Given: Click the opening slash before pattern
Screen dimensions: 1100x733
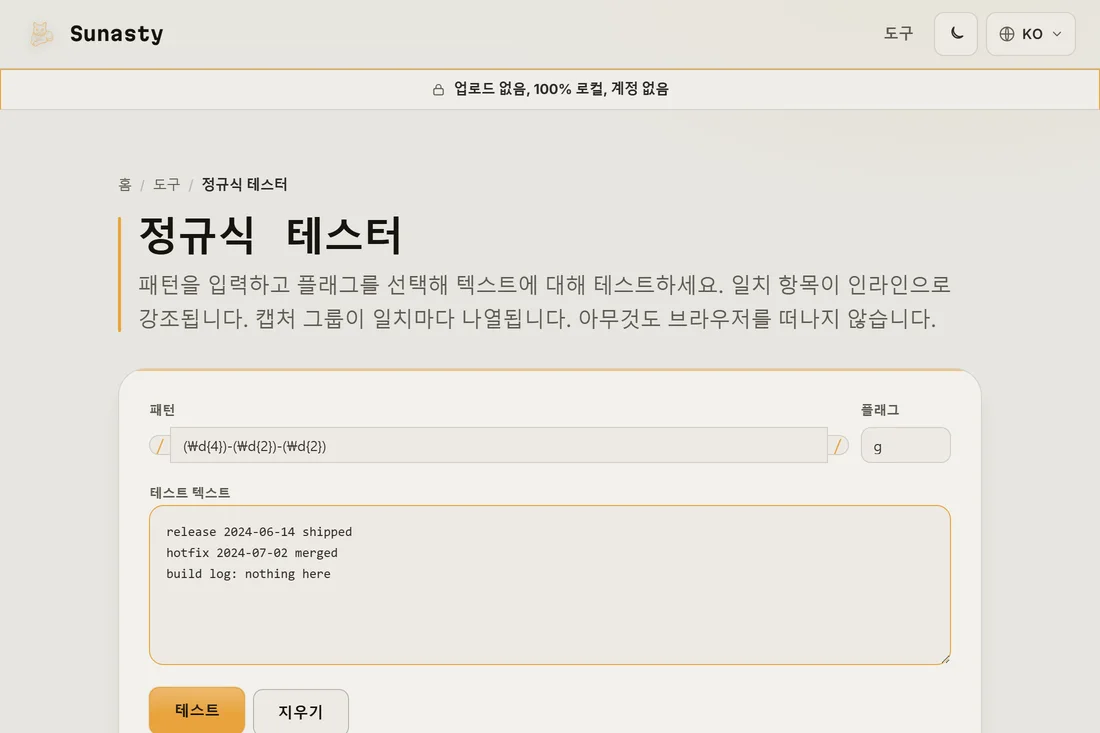Looking at the screenshot, I should click(x=160, y=445).
